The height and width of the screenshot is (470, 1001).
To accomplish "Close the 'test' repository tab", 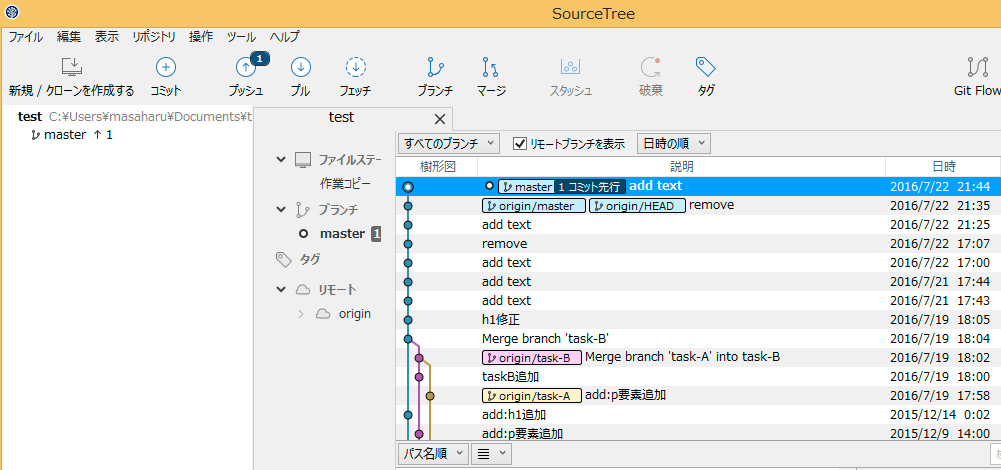I will [x=439, y=119].
